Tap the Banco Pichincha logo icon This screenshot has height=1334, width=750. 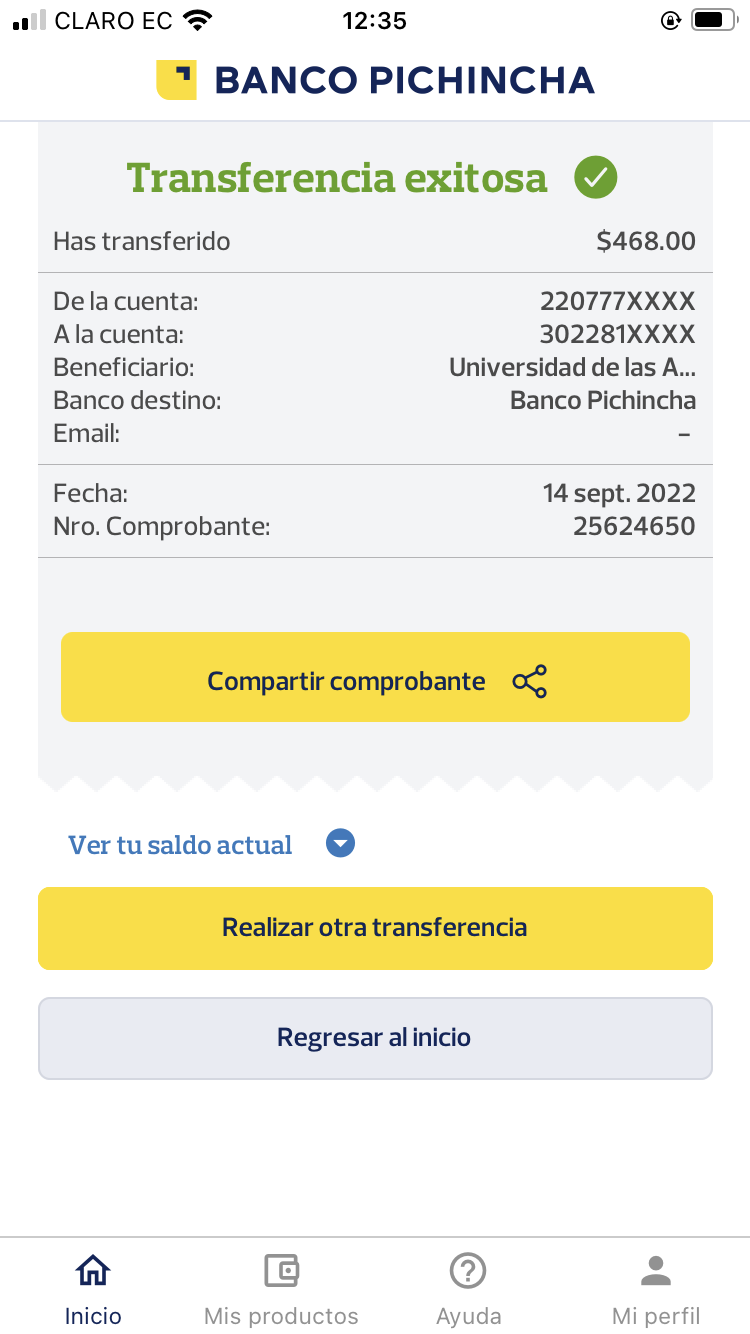point(176,80)
